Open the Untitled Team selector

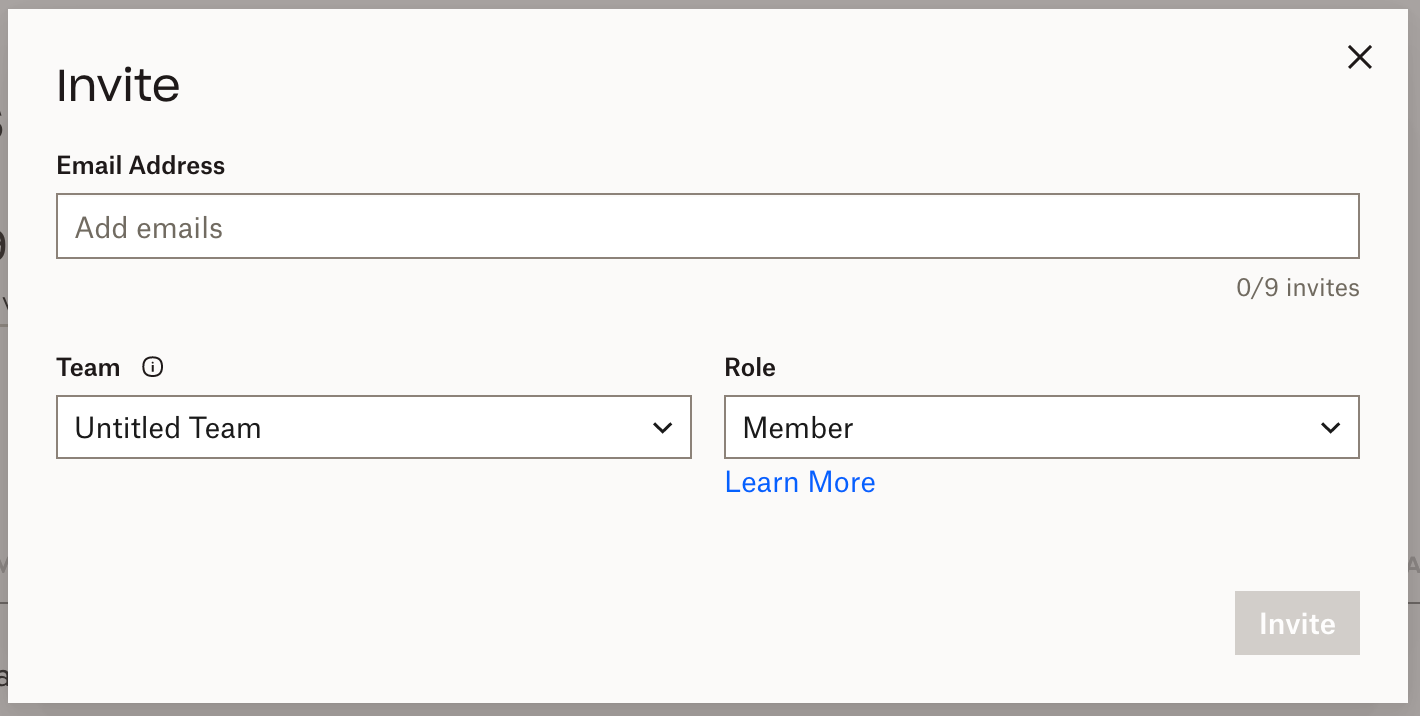tap(374, 427)
